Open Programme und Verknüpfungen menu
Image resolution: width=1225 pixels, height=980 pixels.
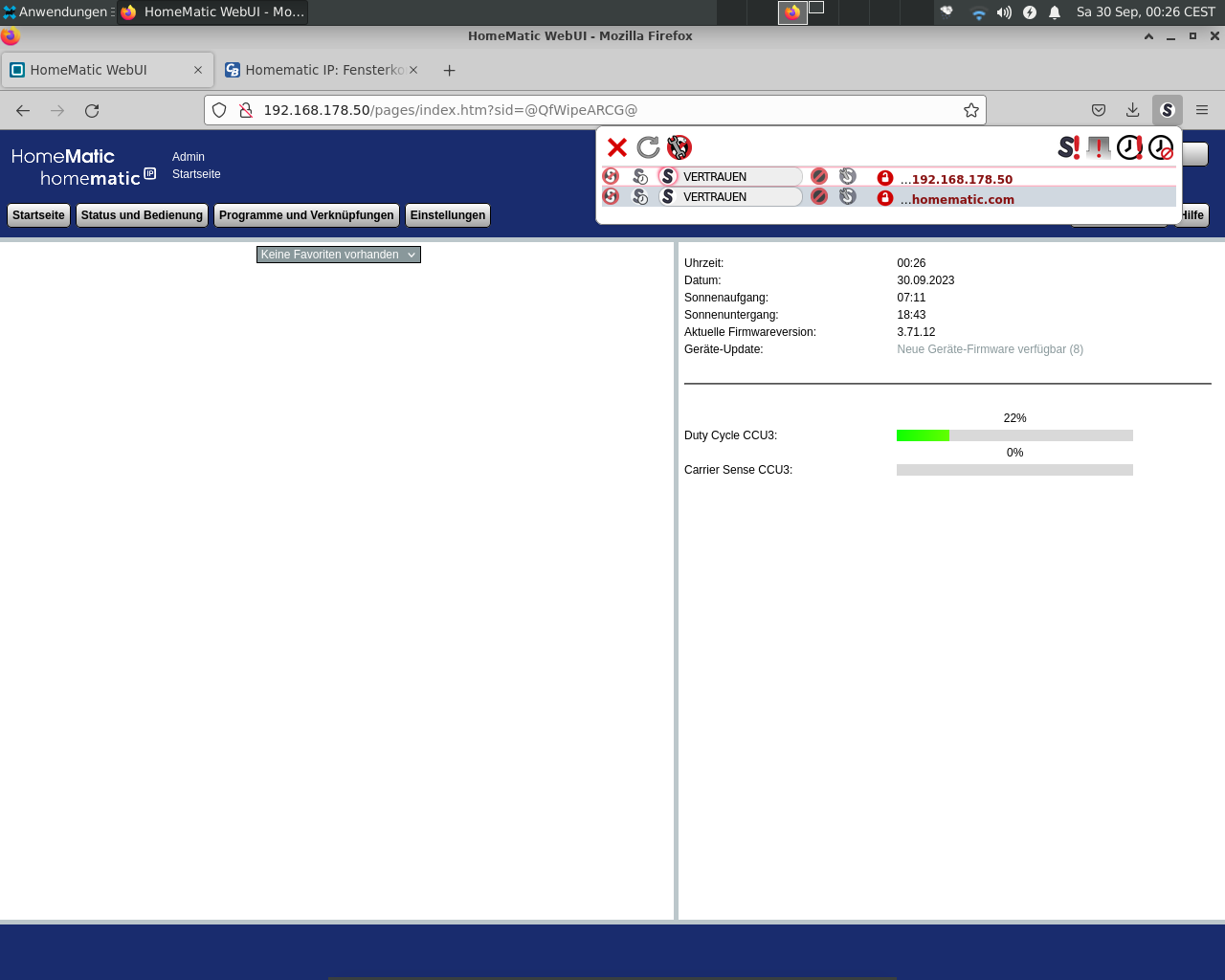pyautogui.click(x=306, y=215)
